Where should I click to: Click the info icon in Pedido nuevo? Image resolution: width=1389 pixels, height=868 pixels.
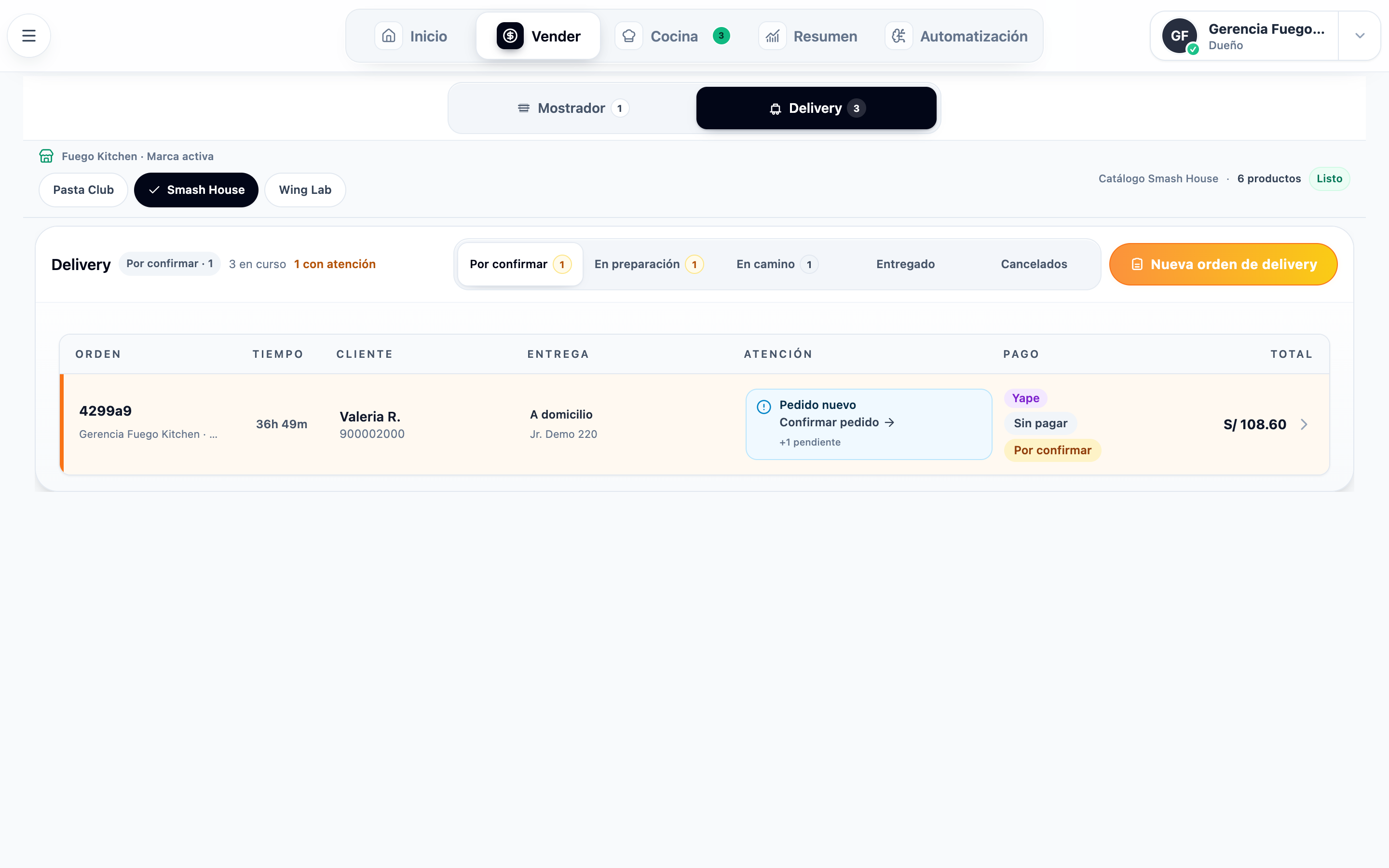pos(764,407)
